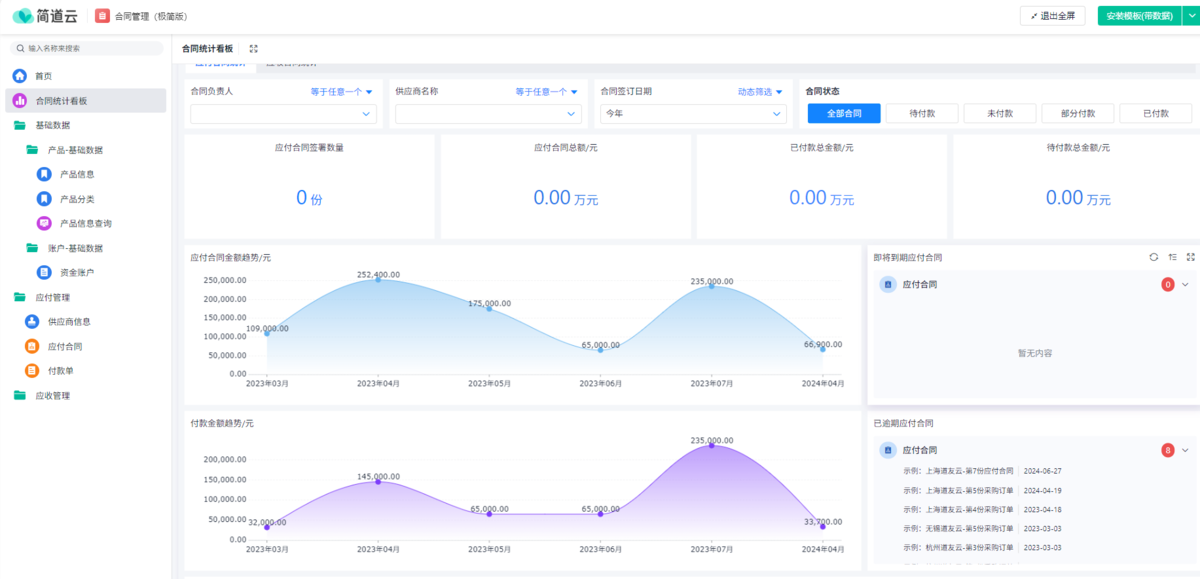Open 合同统计看板 in the sidebar
This screenshot has height=579, width=1200.
pos(61,101)
